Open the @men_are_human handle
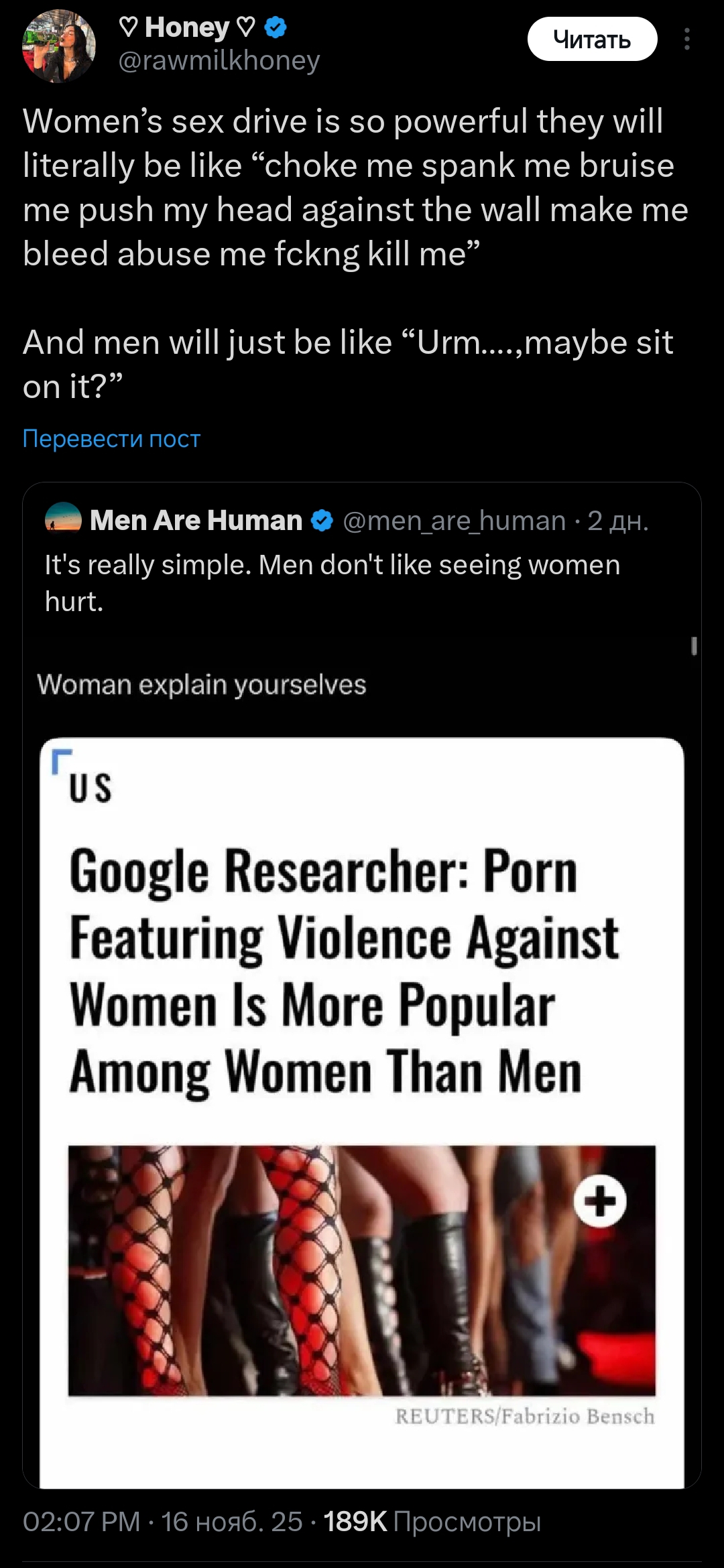 (454, 521)
